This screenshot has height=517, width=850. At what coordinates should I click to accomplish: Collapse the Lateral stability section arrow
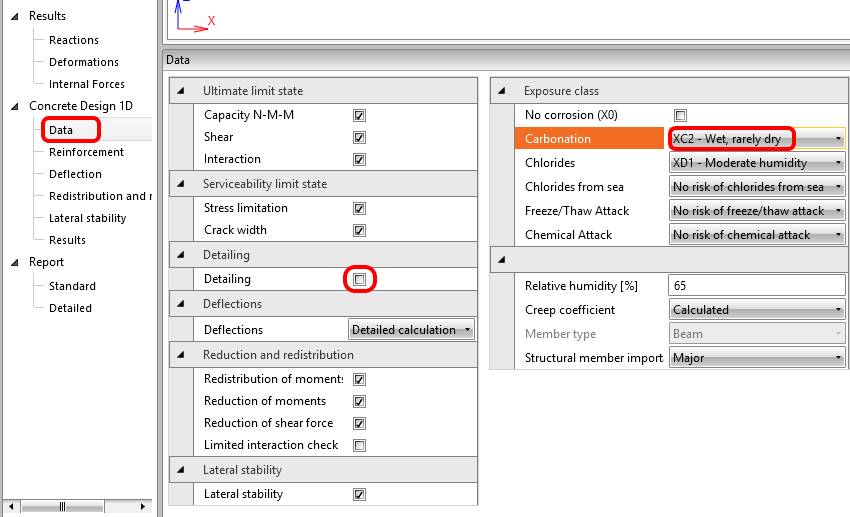click(x=181, y=470)
